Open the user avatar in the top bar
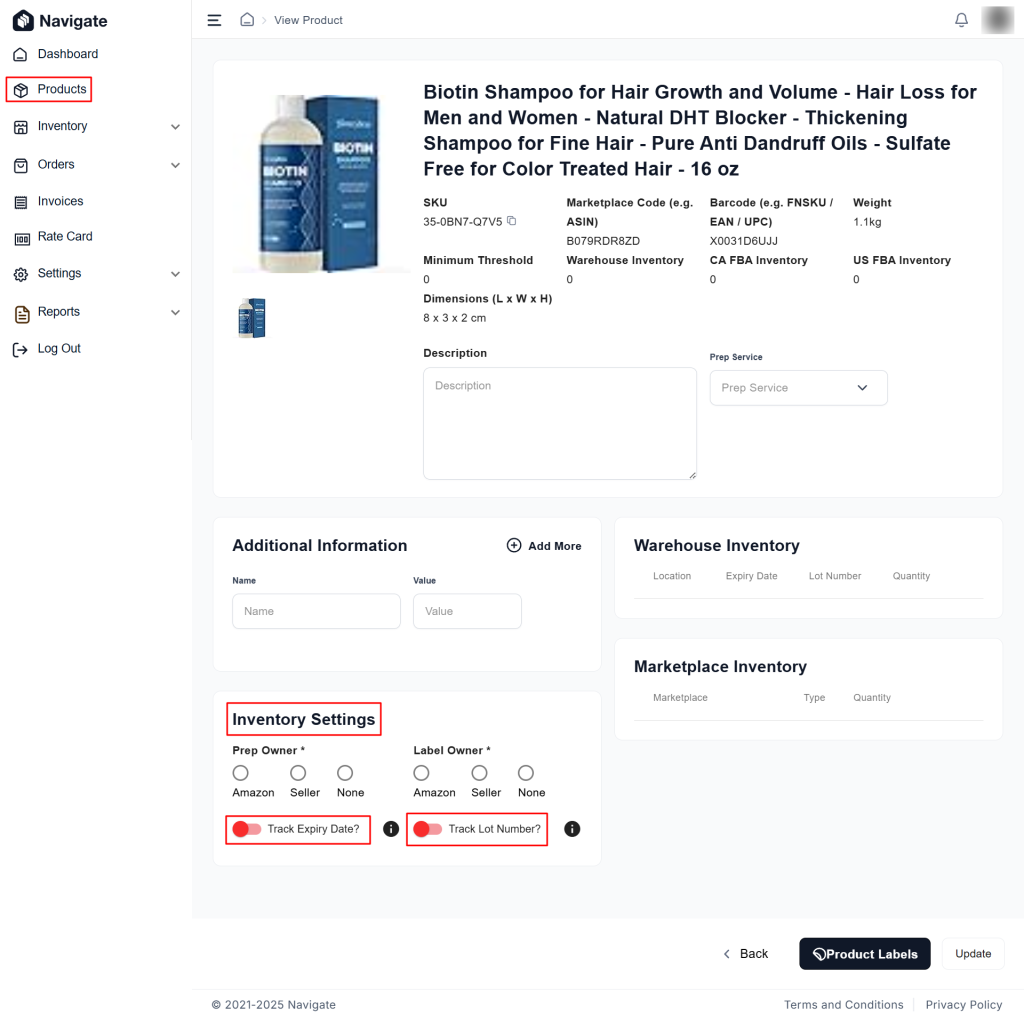1024x1022 pixels. (997, 20)
